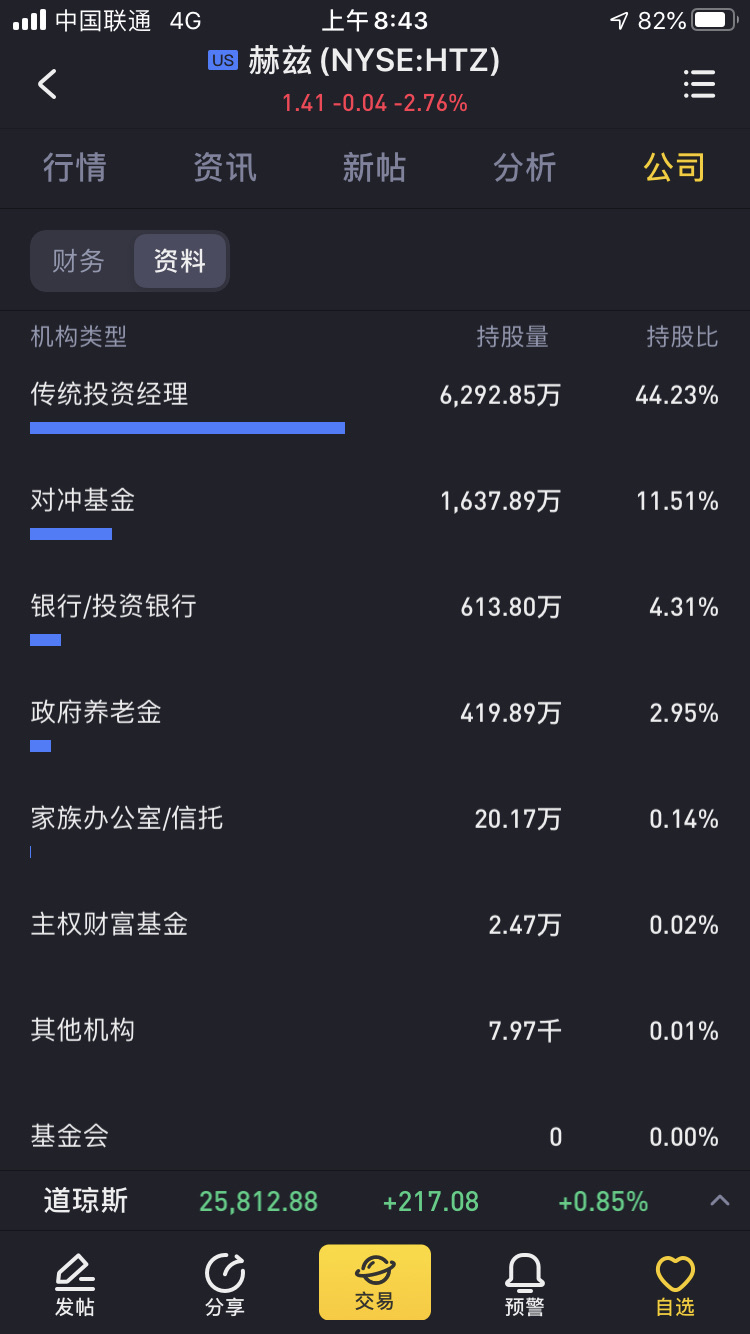Open the list menu icon at top right
Image resolution: width=750 pixels, height=1334 pixels.
699,84
